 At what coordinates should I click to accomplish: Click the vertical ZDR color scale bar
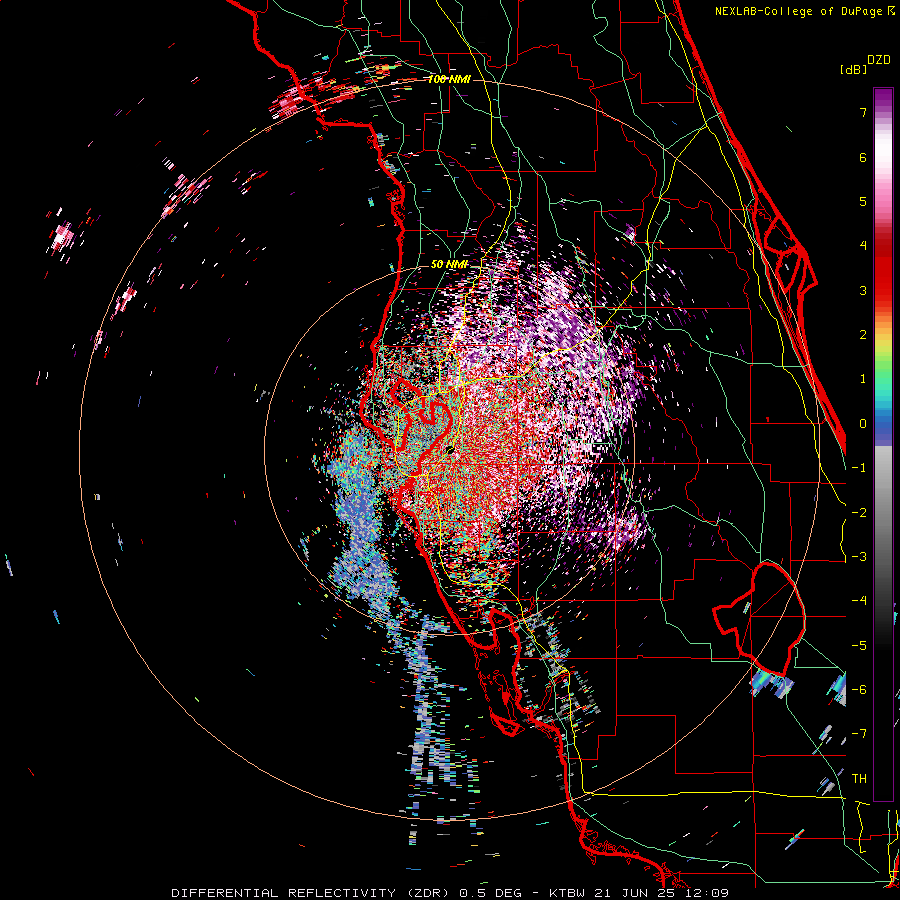click(883, 444)
